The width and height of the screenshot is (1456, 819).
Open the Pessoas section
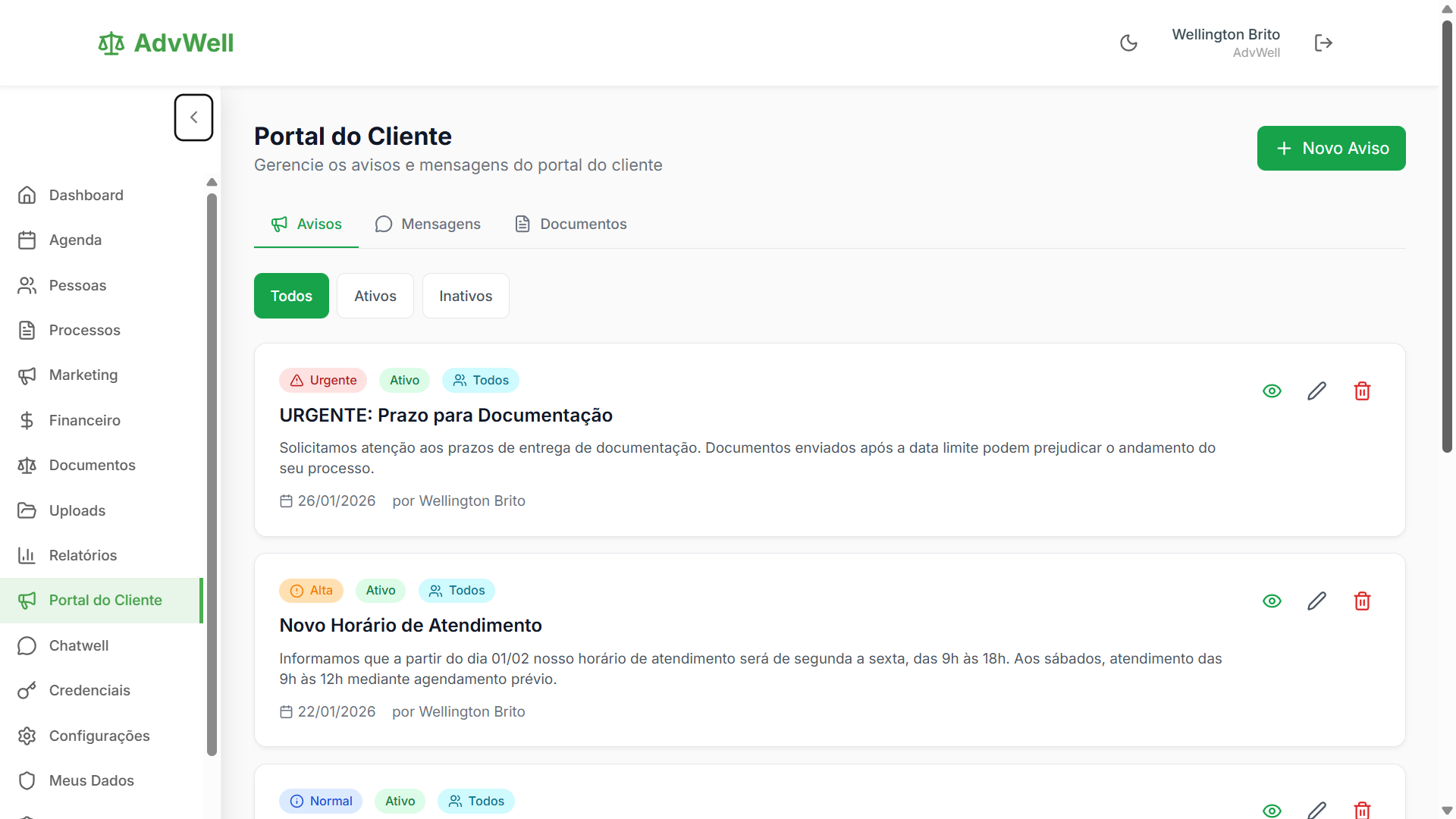77,285
